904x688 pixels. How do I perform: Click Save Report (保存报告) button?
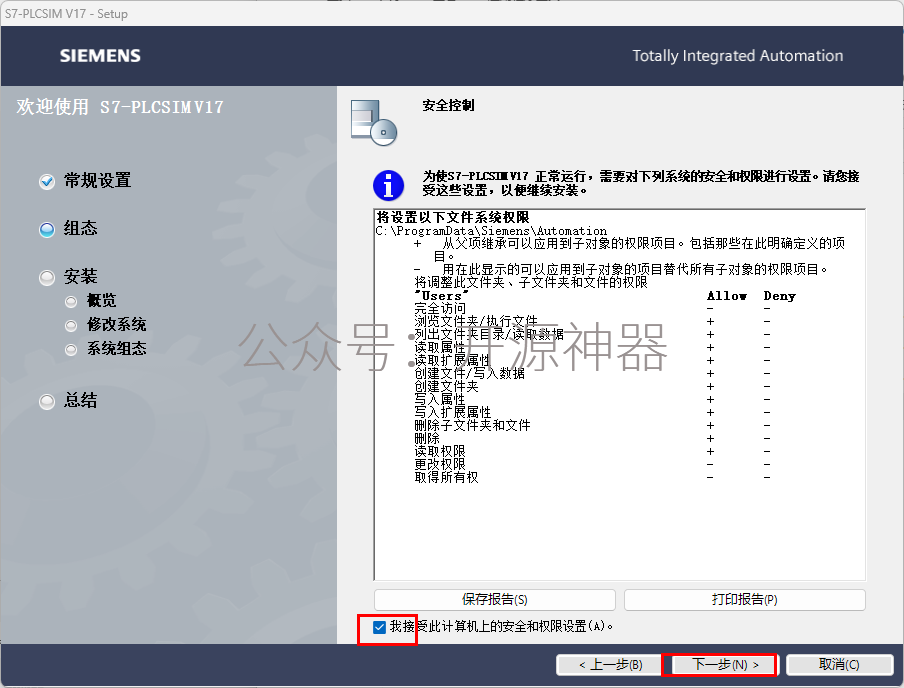495,600
